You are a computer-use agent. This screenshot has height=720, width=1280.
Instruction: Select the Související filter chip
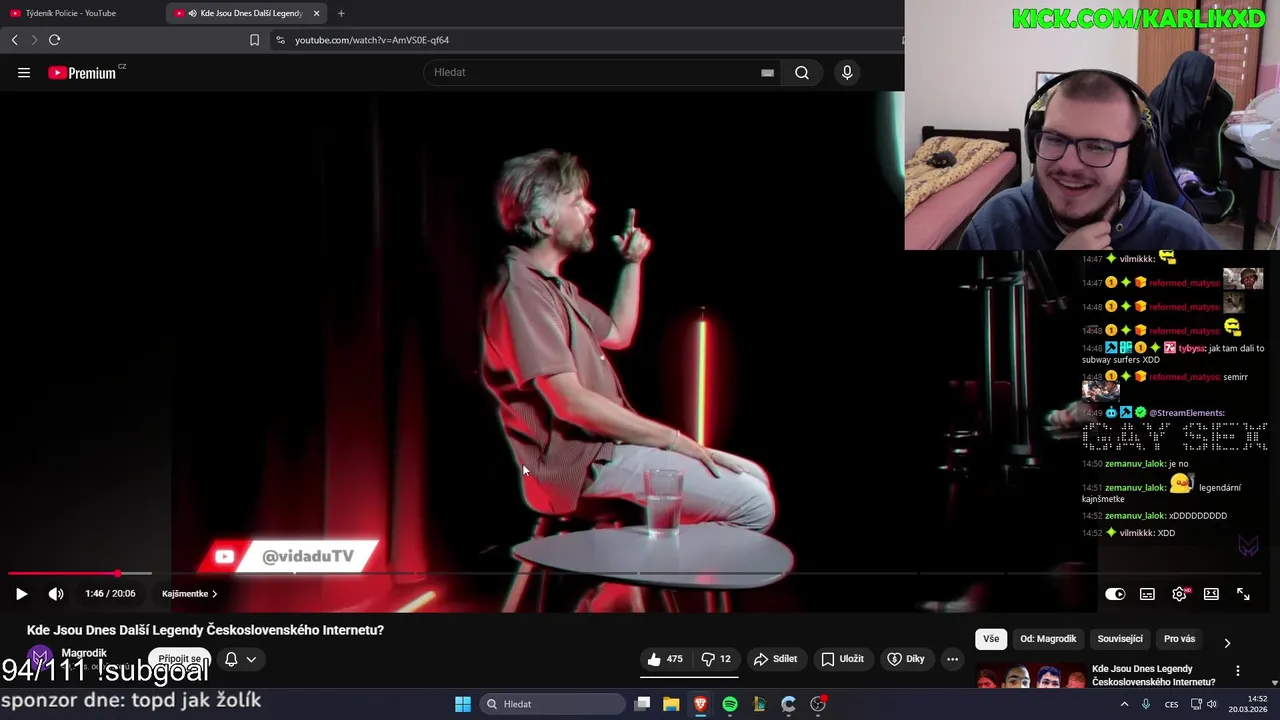[x=1120, y=639]
